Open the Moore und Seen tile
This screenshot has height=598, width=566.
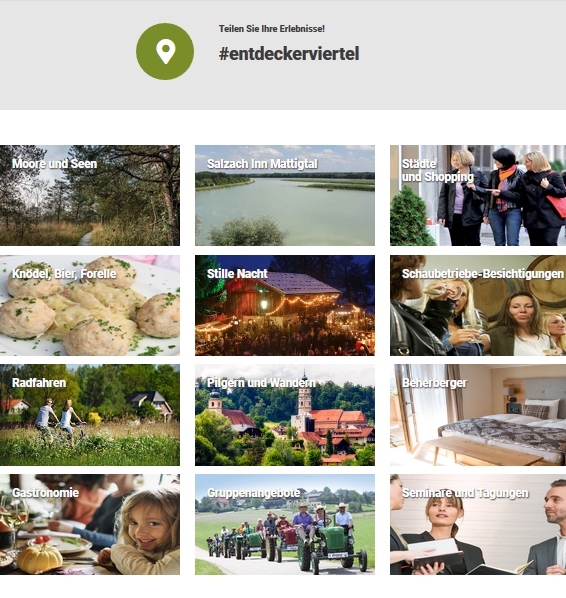90,195
